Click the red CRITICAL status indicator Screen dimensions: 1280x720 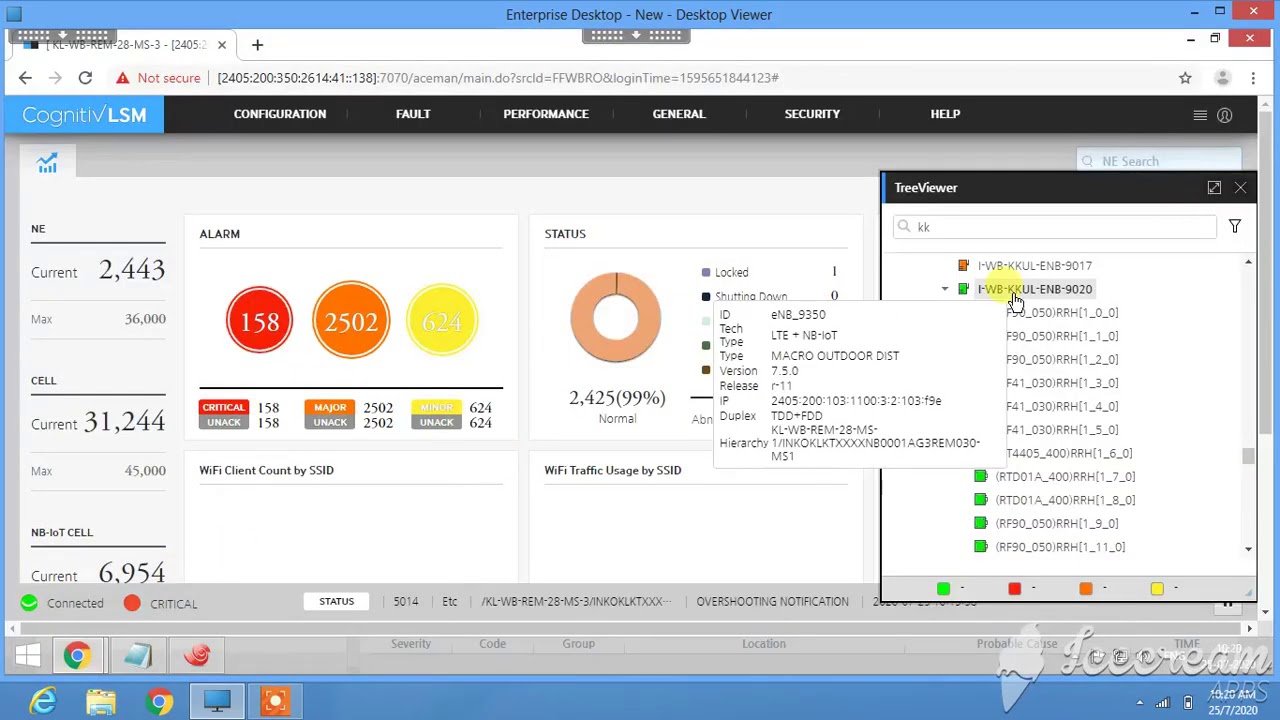[132, 603]
